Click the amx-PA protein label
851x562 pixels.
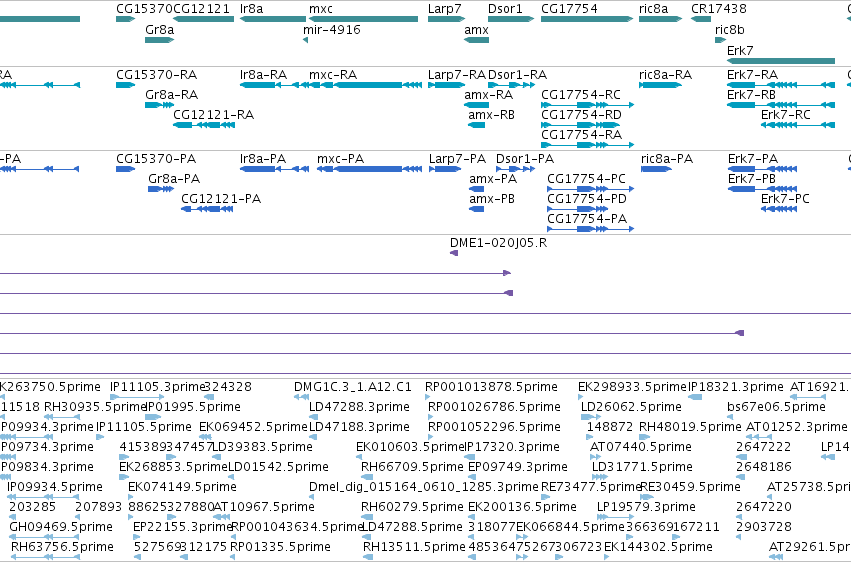tap(493, 178)
